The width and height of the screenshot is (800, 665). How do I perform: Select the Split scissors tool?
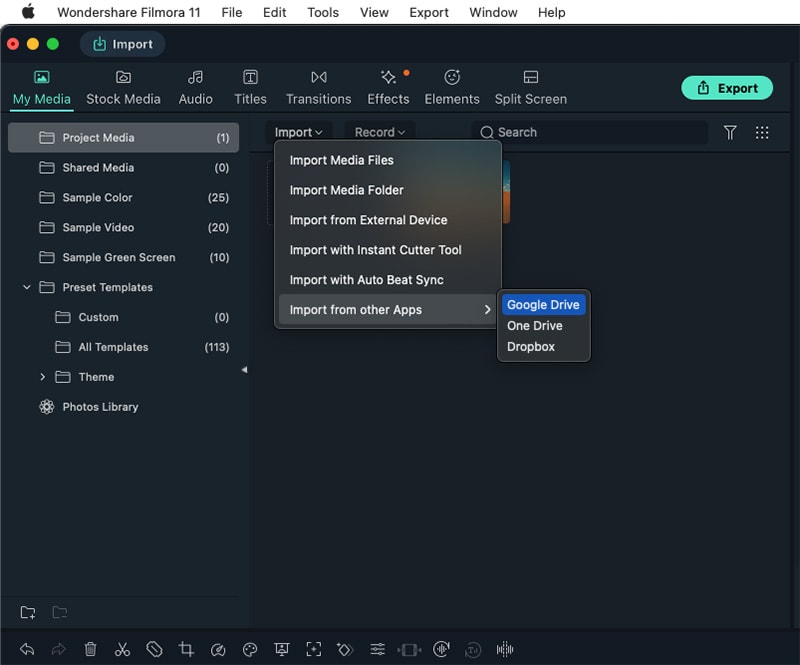pos(122,649)
